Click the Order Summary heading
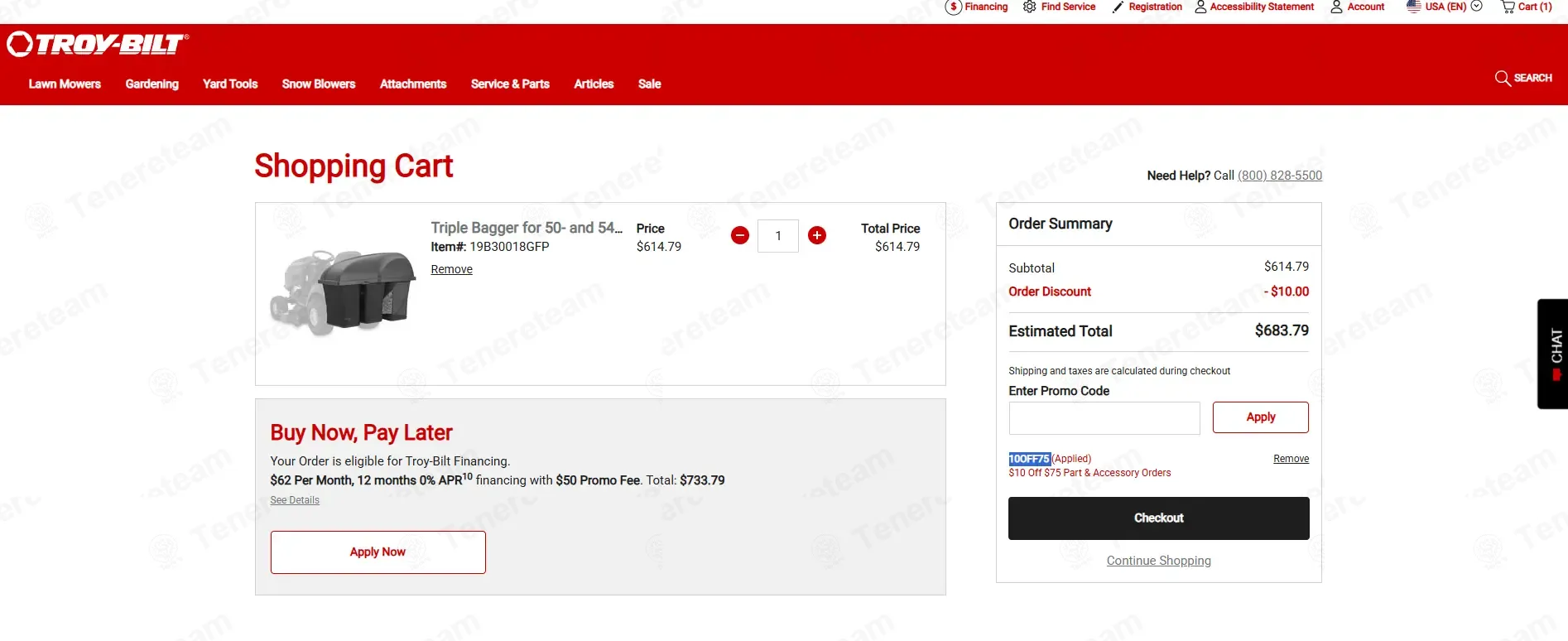This screenshot has width=1568, height=641. pos(1061,224)
